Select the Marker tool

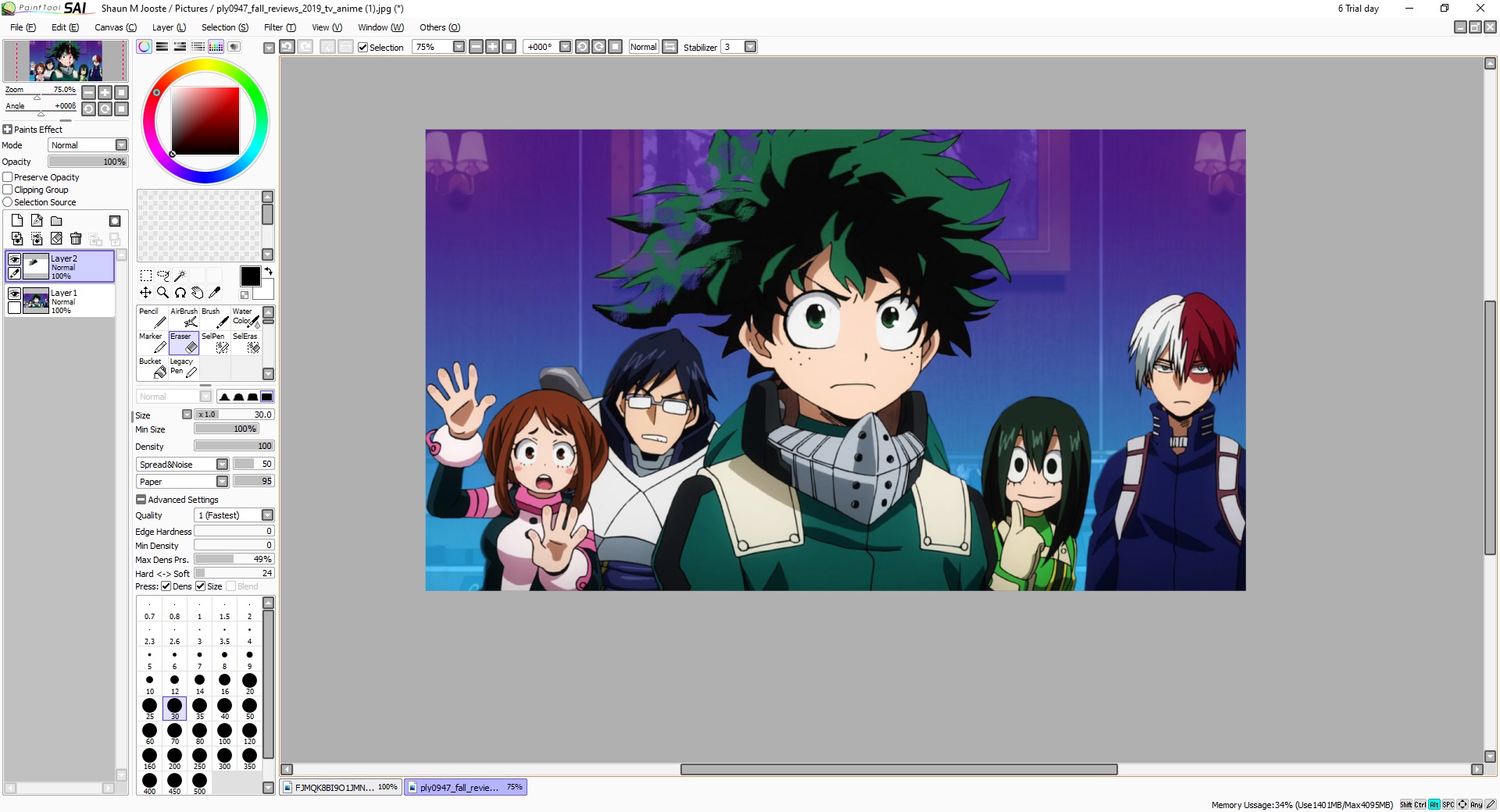[152, 343]
